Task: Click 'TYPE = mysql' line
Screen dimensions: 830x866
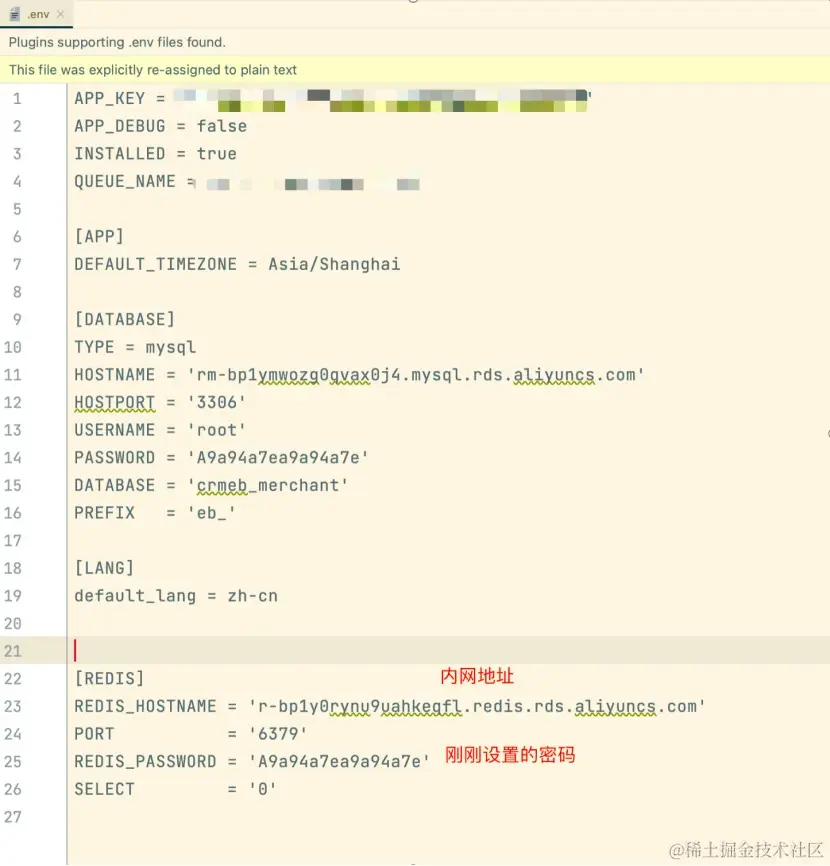Action: point(135,347)
